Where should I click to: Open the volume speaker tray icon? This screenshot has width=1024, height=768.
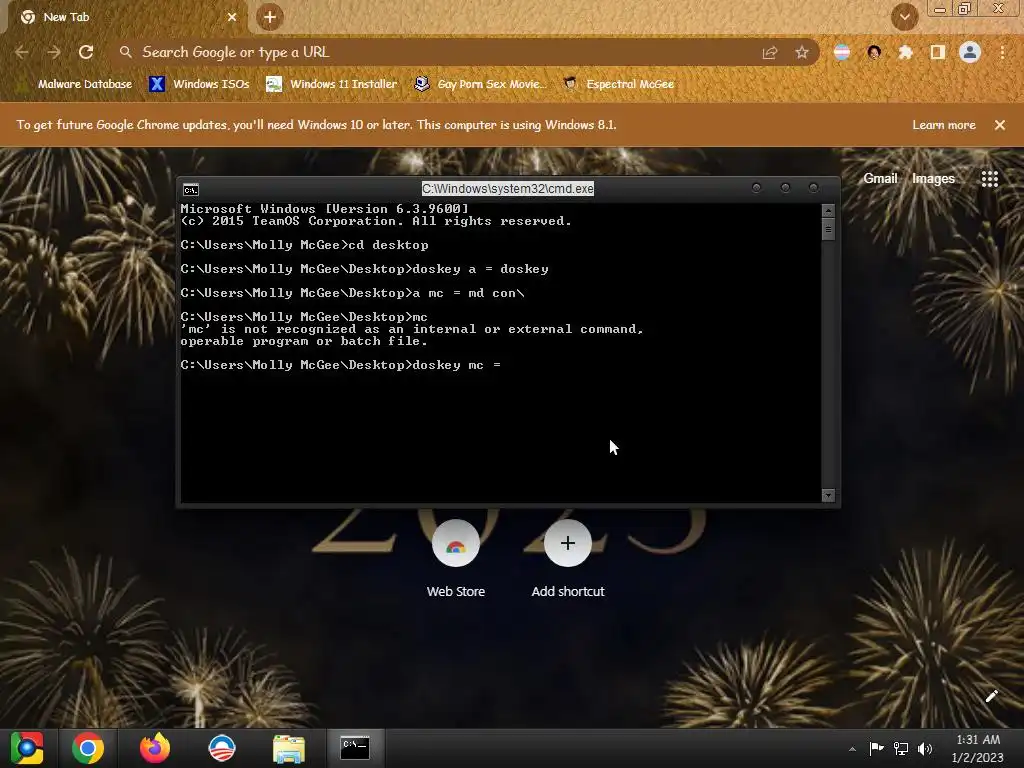(x=925, y=748)
